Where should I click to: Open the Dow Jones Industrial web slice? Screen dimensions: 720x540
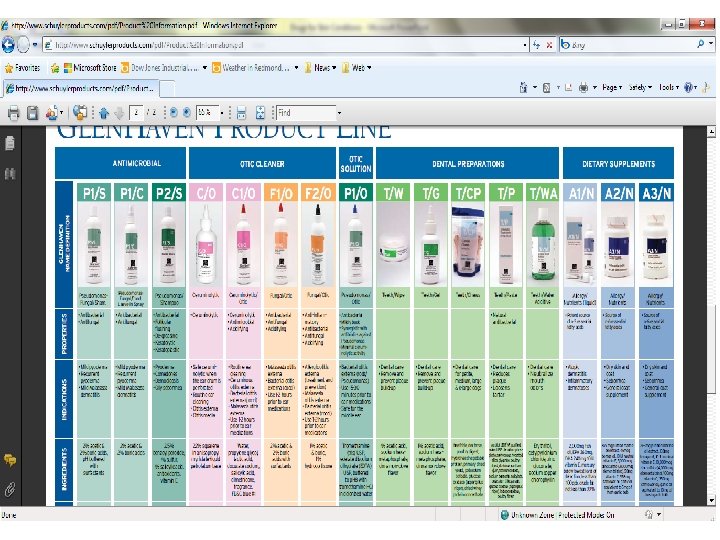click(x=160, y=68)
